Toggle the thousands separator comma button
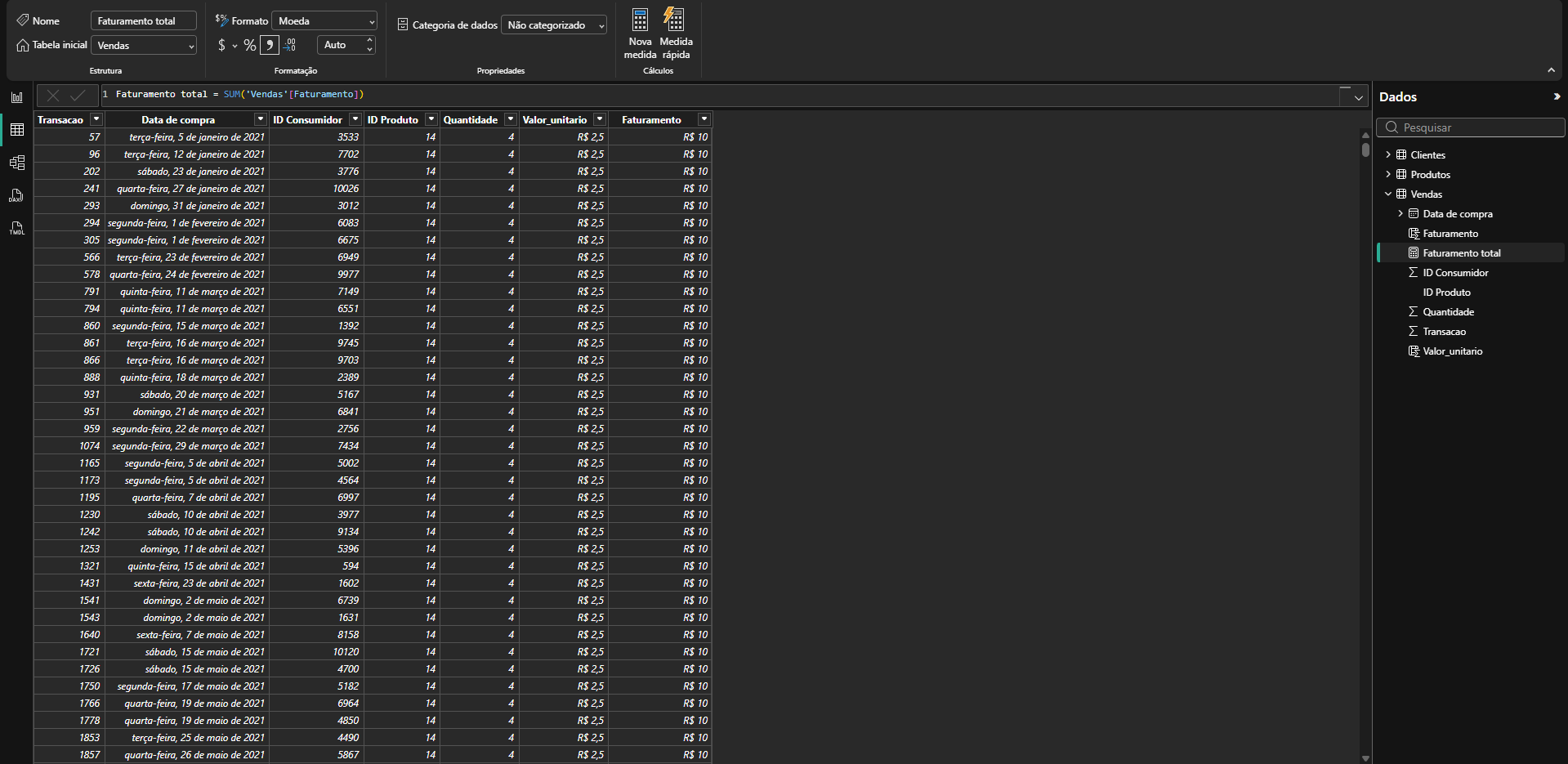This screenshot has height=764, width=1568. coord(269,46)
